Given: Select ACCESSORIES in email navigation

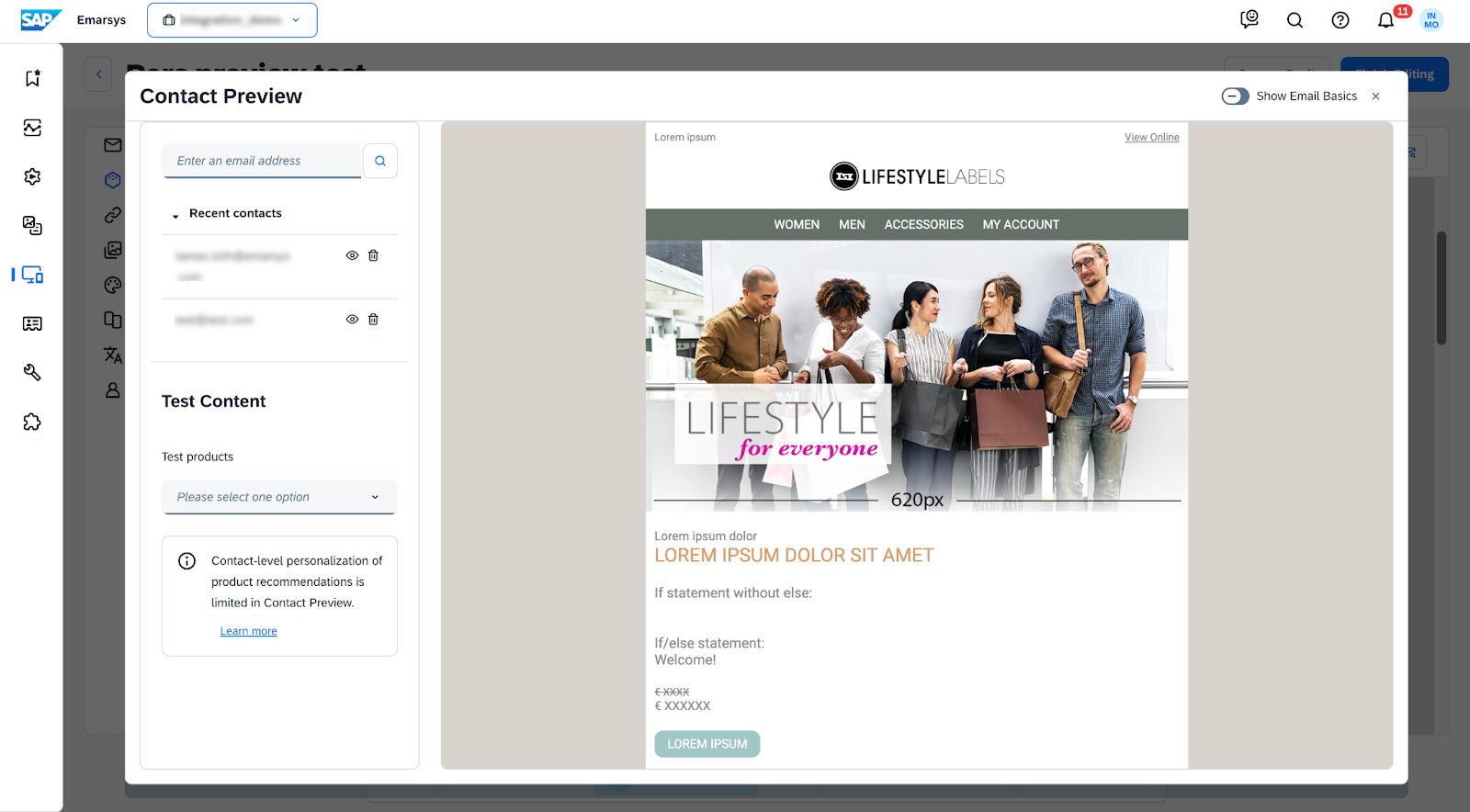Looking at the screenshot, I should pos(923,224).
